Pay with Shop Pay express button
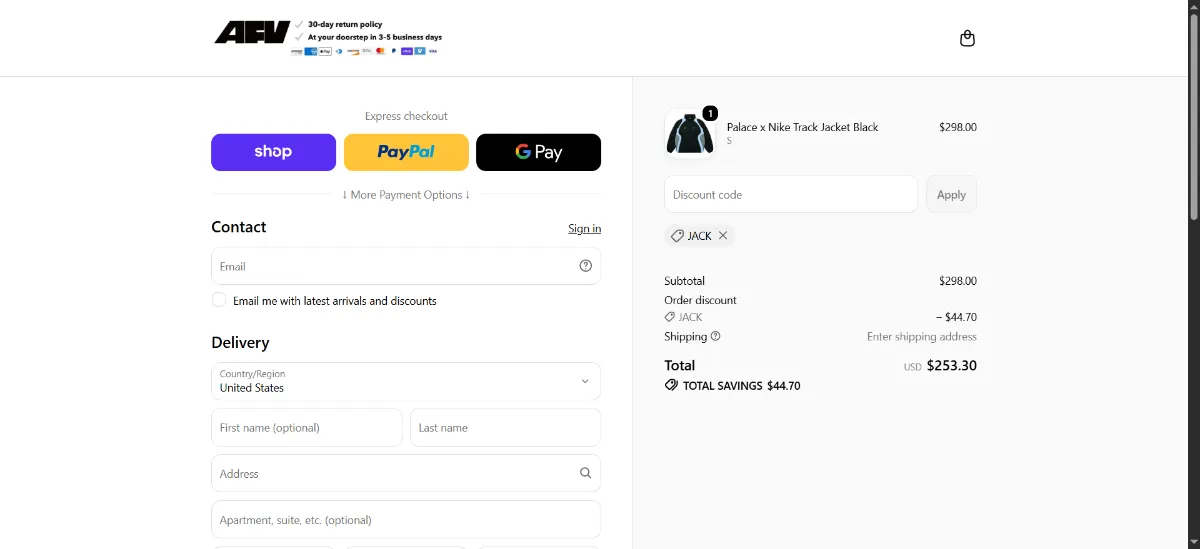The height and width of the screenshot is (549, 1200). tap(273, 152)
